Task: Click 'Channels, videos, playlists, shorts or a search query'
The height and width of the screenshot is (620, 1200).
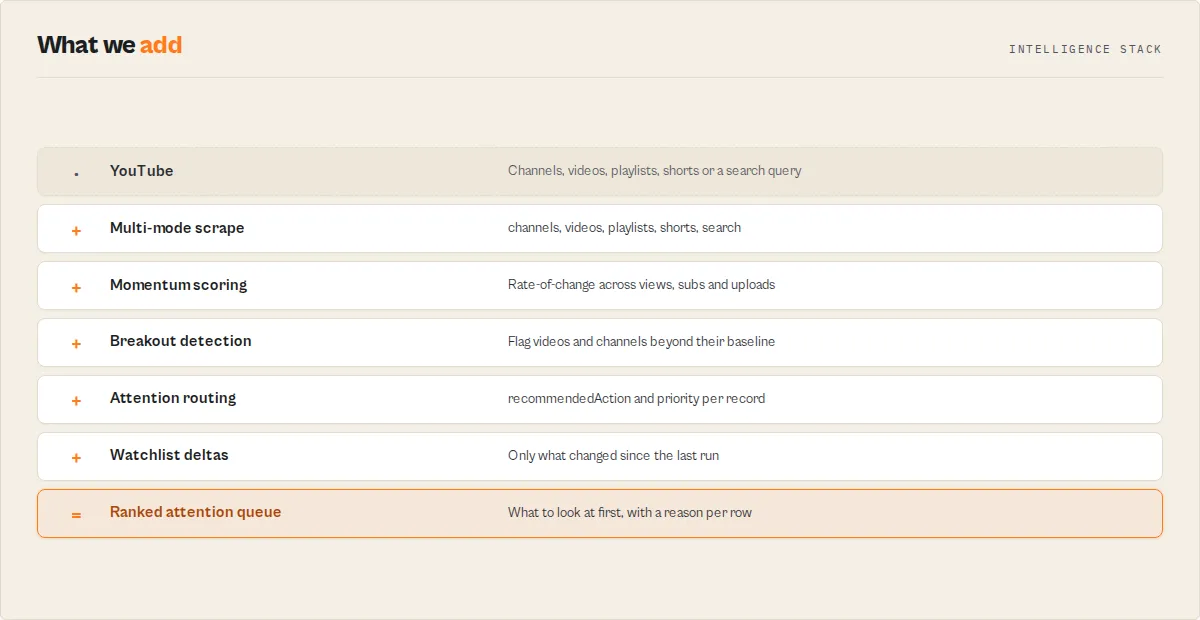Action: click(x=654, y=171)
